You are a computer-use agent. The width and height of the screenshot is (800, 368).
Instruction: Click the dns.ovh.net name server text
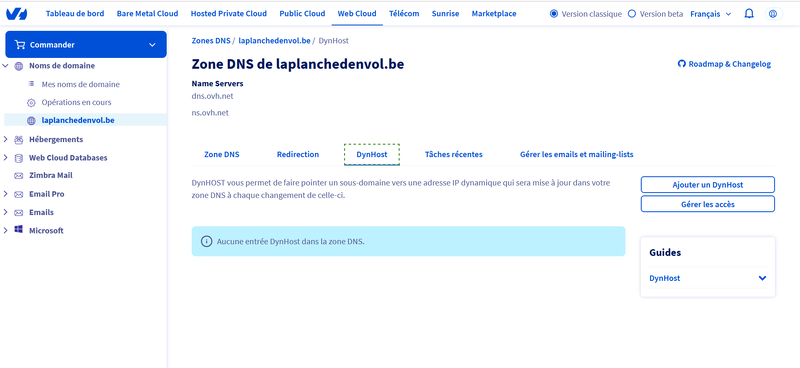[x=212, y=96]
